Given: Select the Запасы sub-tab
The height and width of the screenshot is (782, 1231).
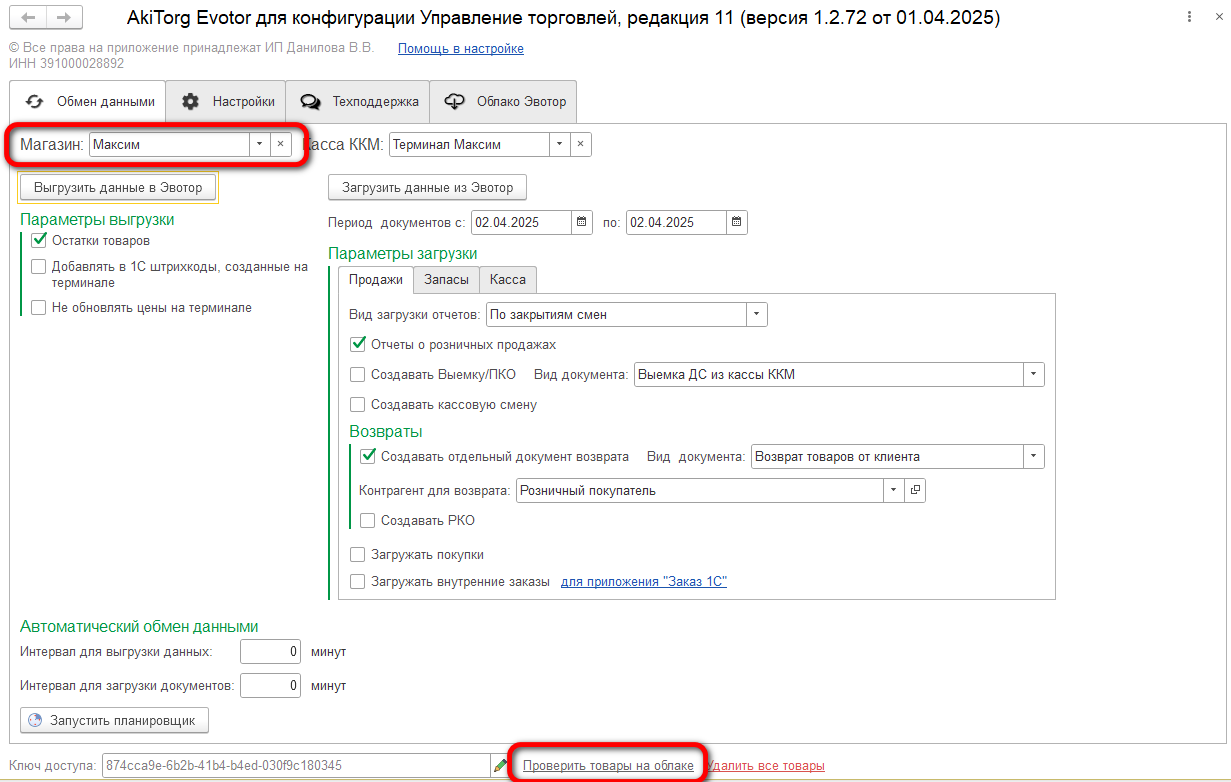Looking at the screenshot, I should pos(447,280).
